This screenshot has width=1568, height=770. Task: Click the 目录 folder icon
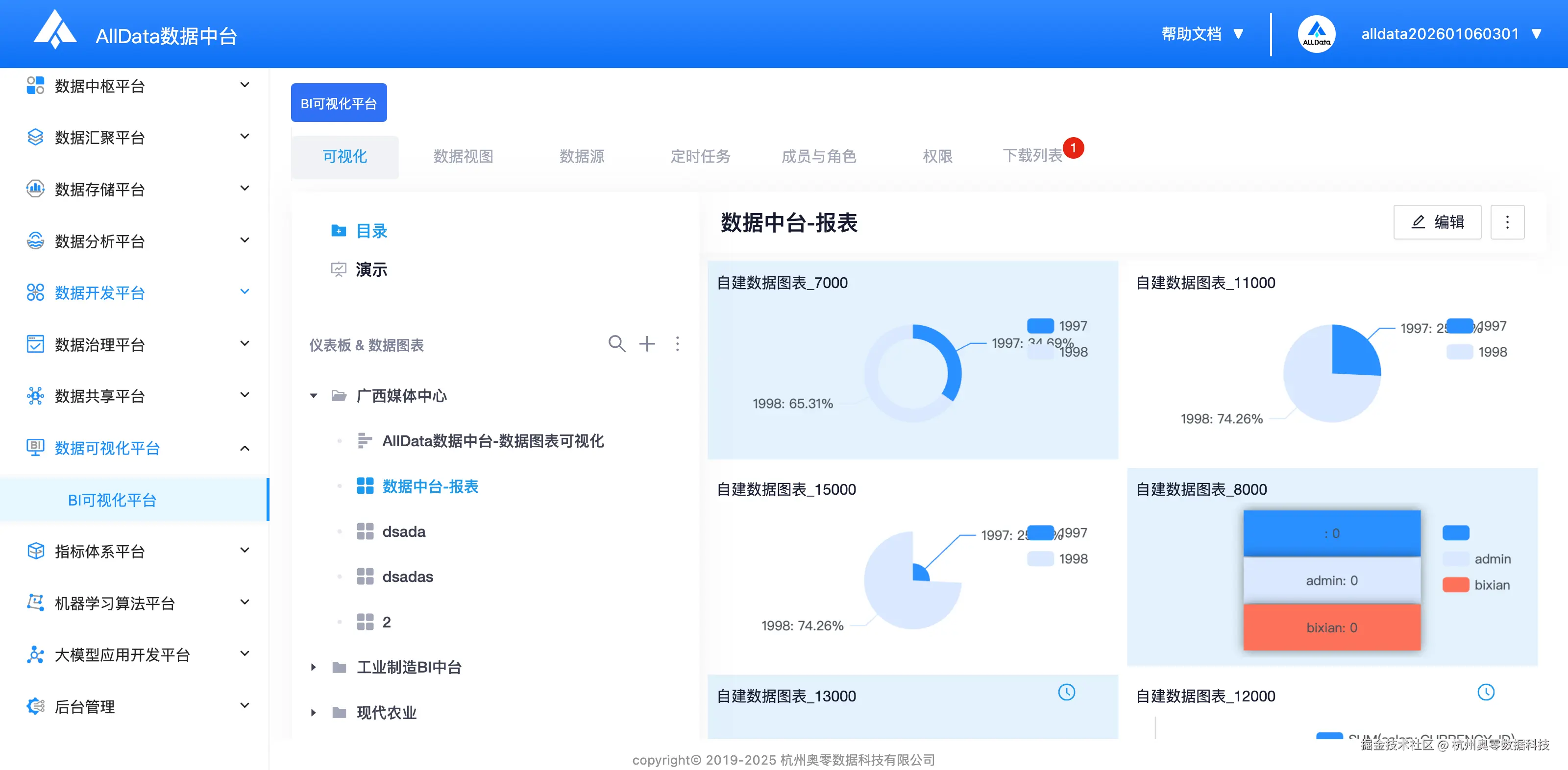pyautogui.click(x=339, y=231)
